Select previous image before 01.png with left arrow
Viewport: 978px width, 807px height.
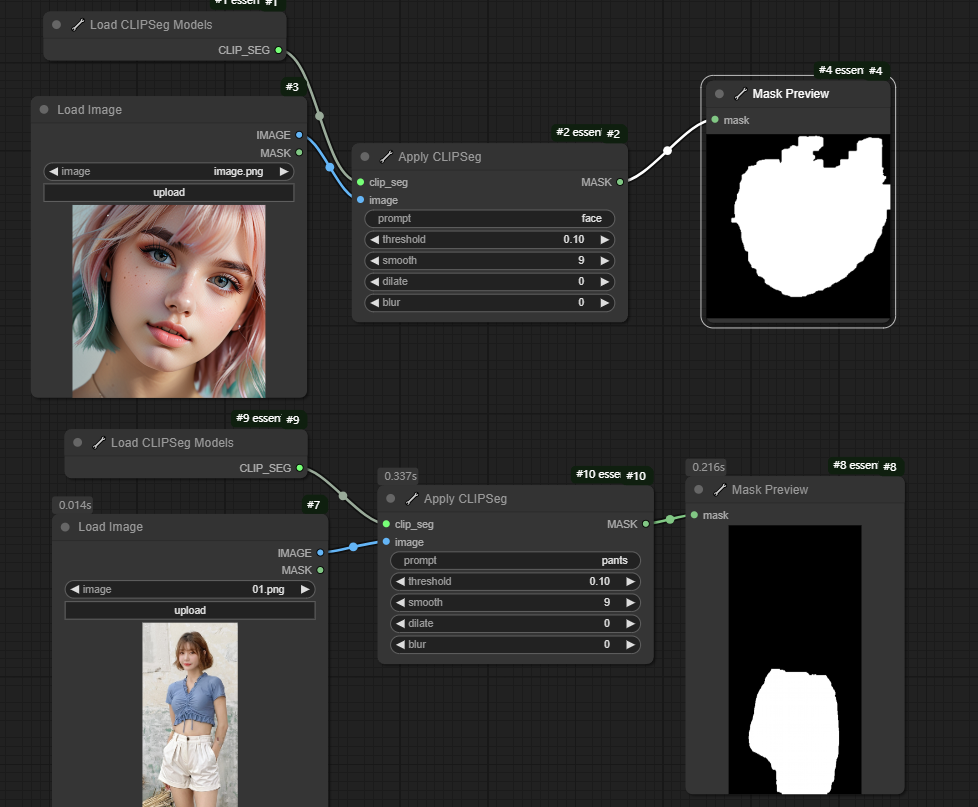pos(74,590)
